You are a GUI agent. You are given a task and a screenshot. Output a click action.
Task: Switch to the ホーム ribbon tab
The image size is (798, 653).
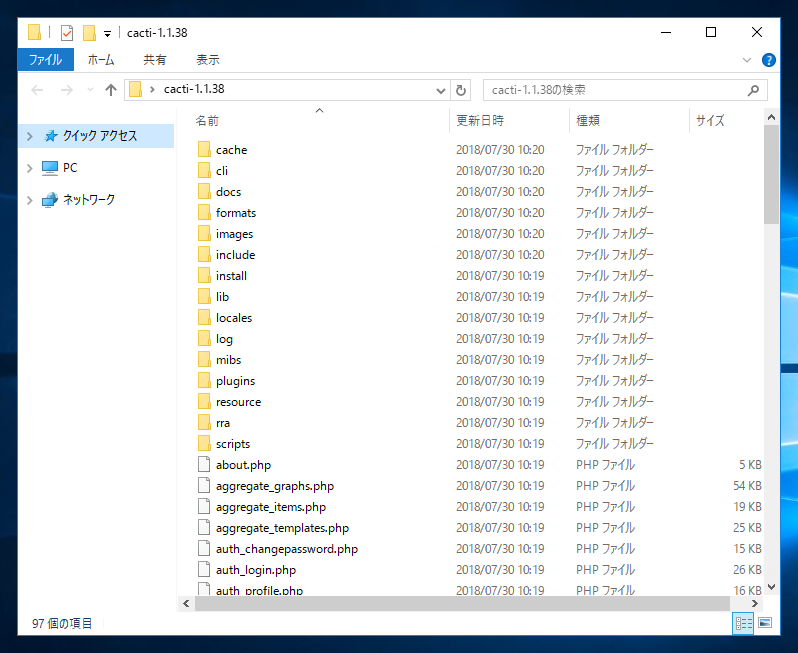coord(101,60)
